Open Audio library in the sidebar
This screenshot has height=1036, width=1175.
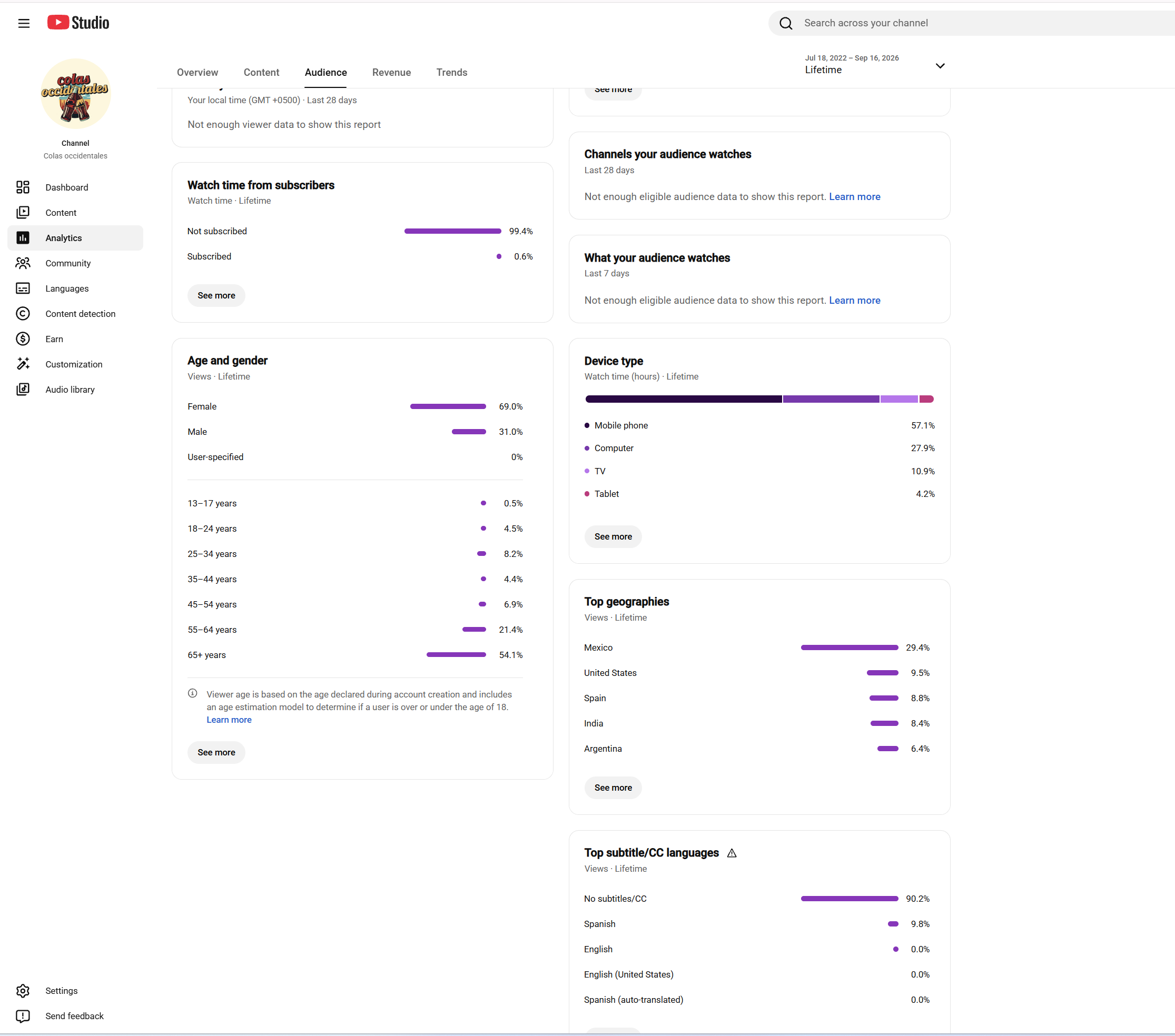point(75,390)
